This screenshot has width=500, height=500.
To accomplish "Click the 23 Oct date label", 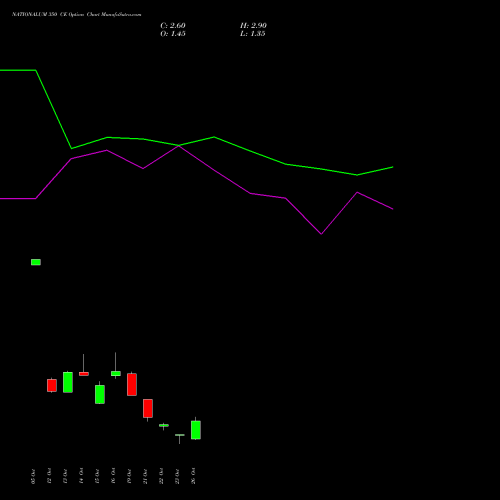I will tap(177, 476).
